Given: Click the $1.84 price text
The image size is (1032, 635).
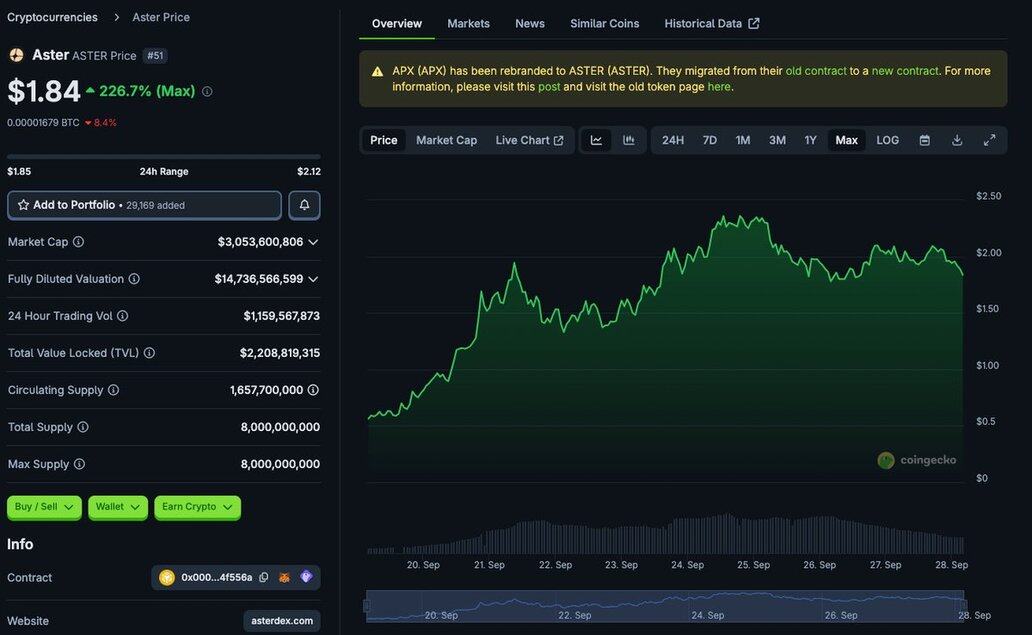Looking at the screenshot, I should [x=43, y=91].
